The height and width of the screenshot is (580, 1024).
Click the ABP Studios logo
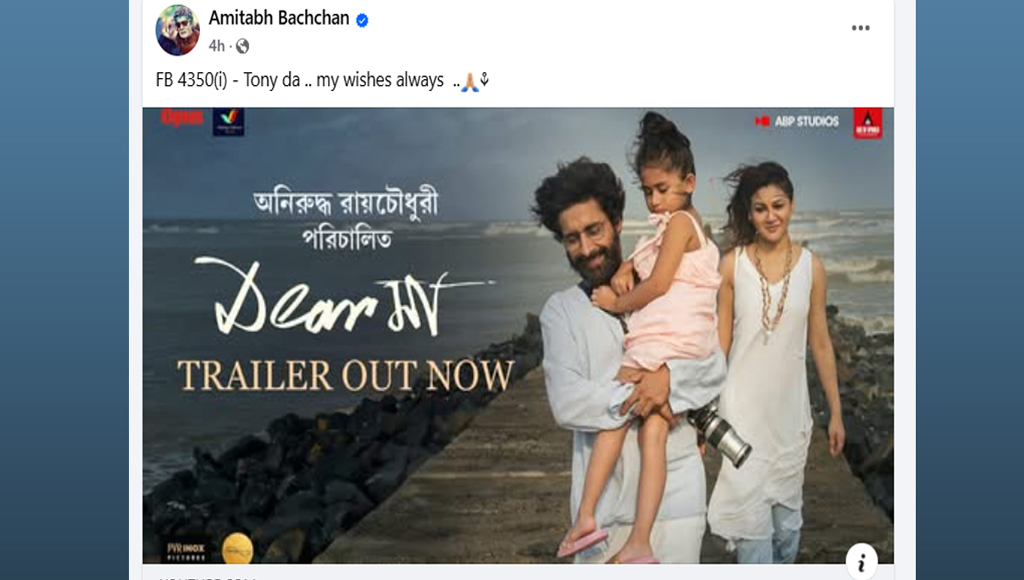(797, 121)
